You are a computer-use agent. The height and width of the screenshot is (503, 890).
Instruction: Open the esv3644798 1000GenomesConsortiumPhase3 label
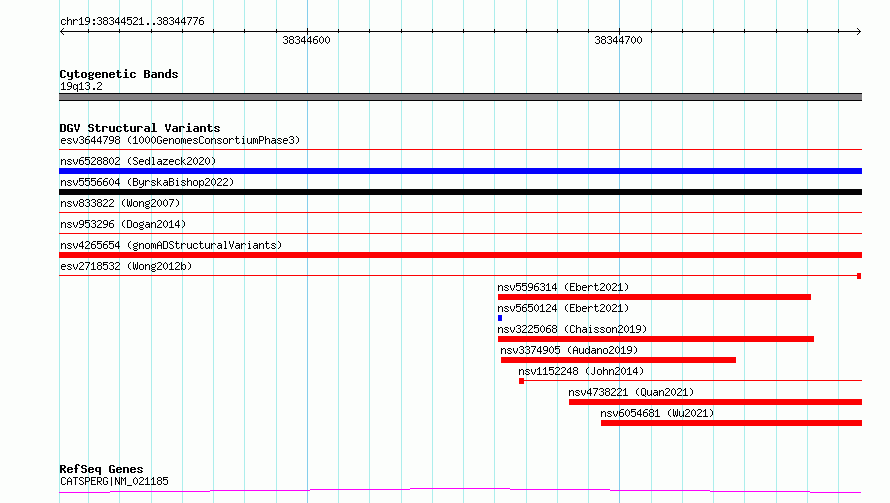pyautogui.click(x=180, y=140)
